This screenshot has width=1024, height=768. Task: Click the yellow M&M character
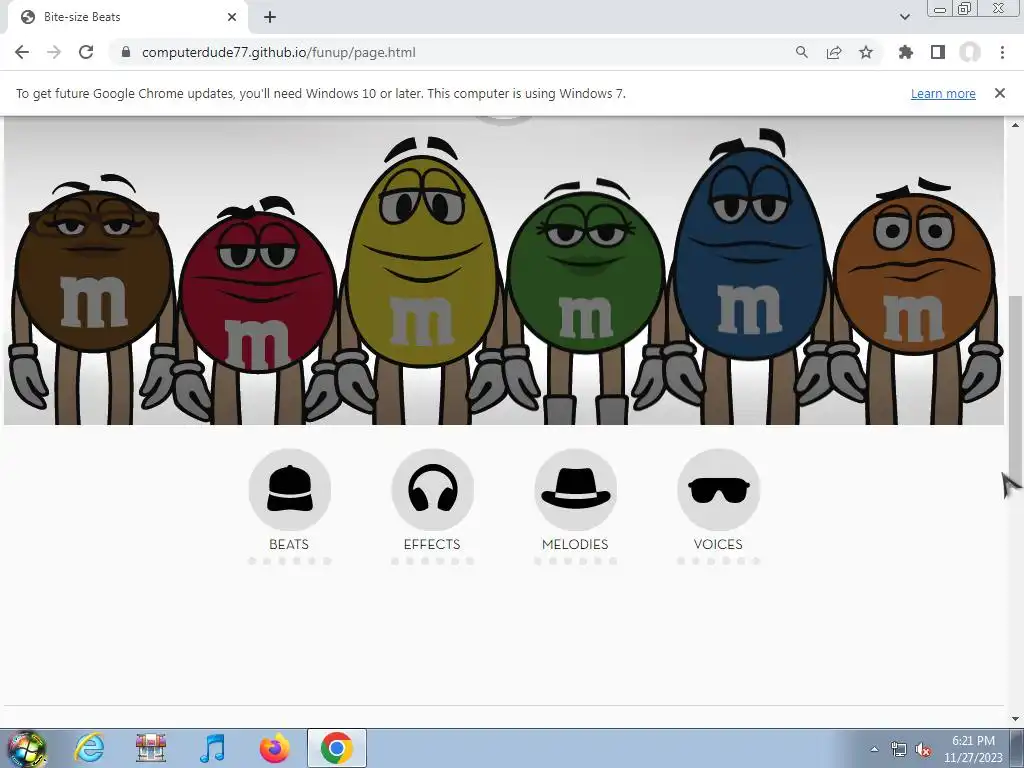421,261
